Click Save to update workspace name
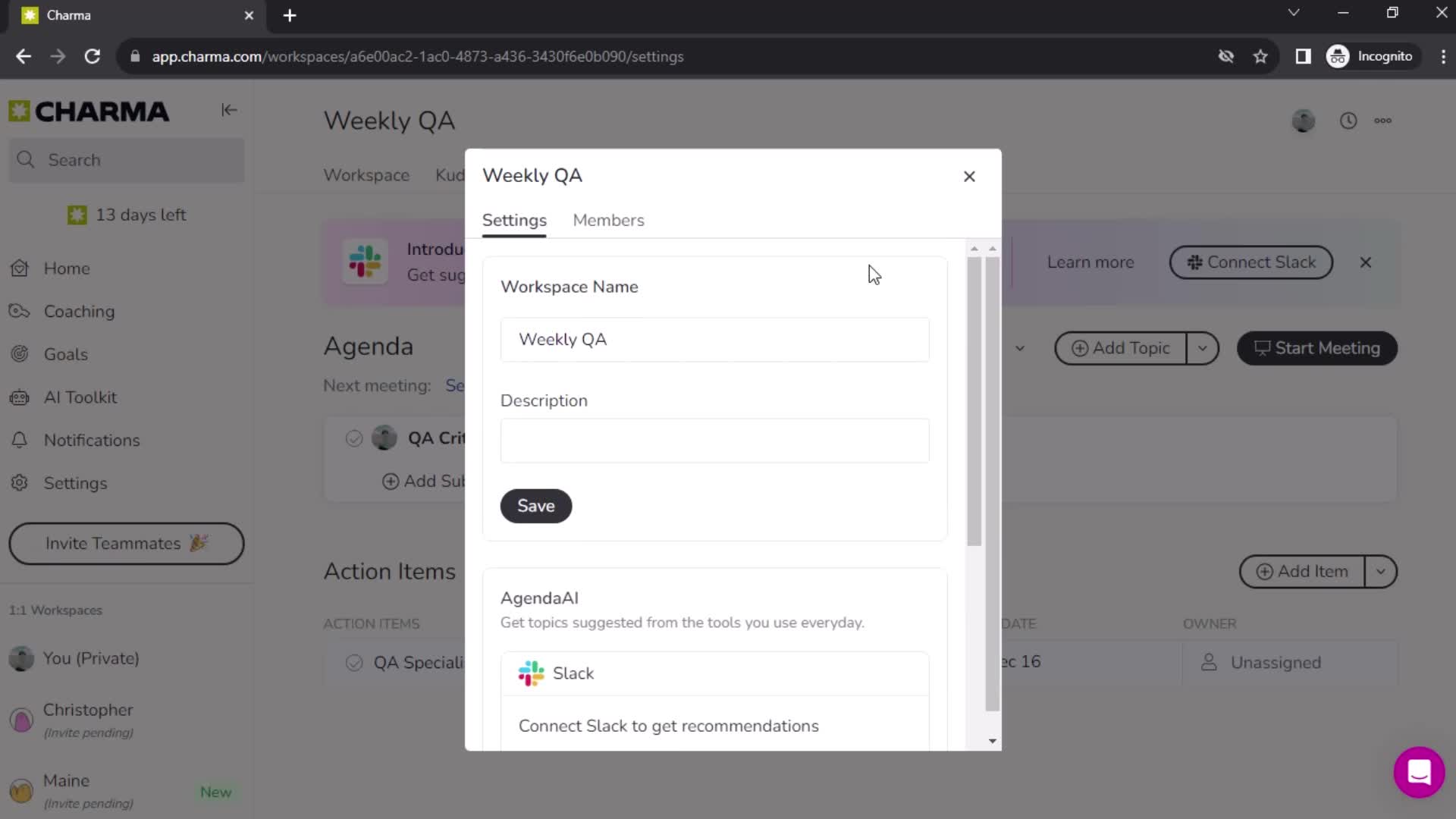This screenshot has height=819, width=1456. pyautogui.click(x=538, y=505)
